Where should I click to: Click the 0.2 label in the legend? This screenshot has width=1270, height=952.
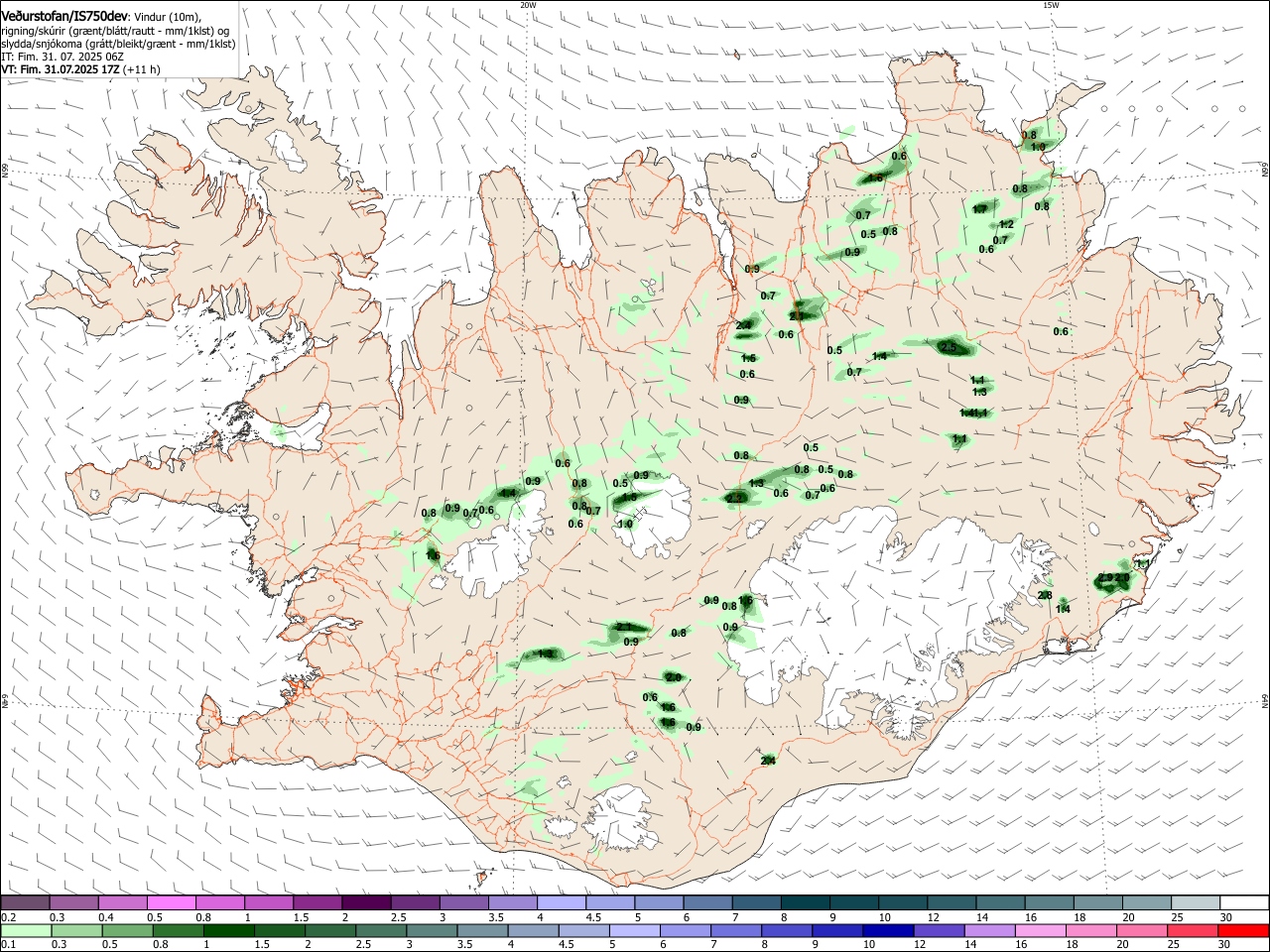(x=9, y=917)
